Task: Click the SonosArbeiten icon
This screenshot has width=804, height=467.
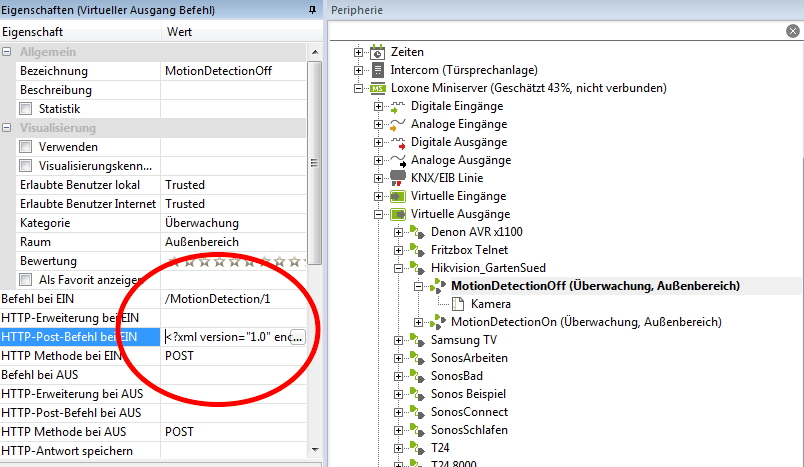Action: [x=417, y=358]
